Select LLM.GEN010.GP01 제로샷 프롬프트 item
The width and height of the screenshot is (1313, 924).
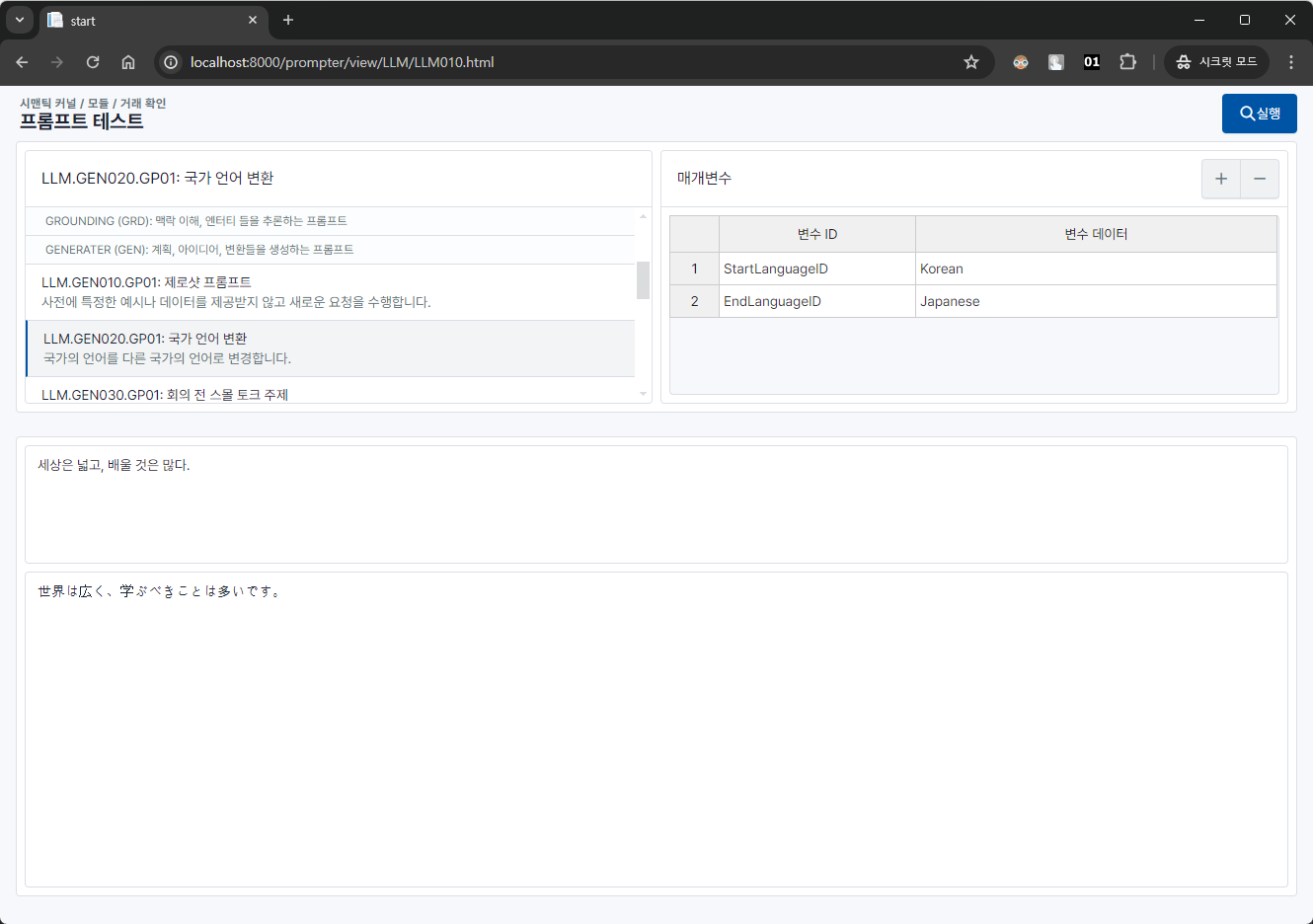coord(330,292)
